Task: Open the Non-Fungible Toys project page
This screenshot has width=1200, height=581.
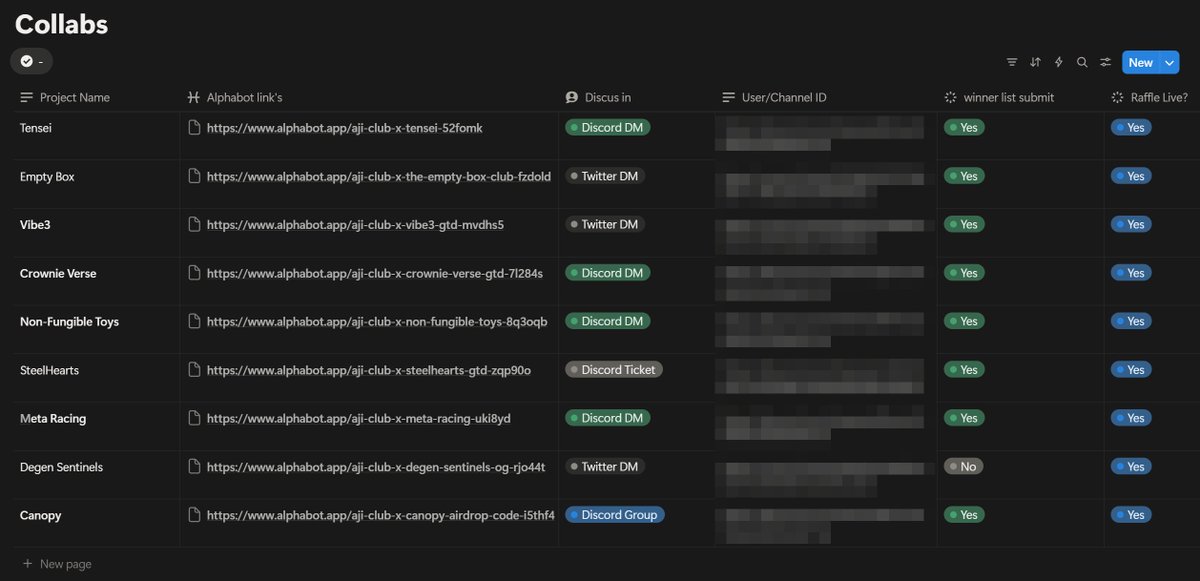Action: coord(69,322)
